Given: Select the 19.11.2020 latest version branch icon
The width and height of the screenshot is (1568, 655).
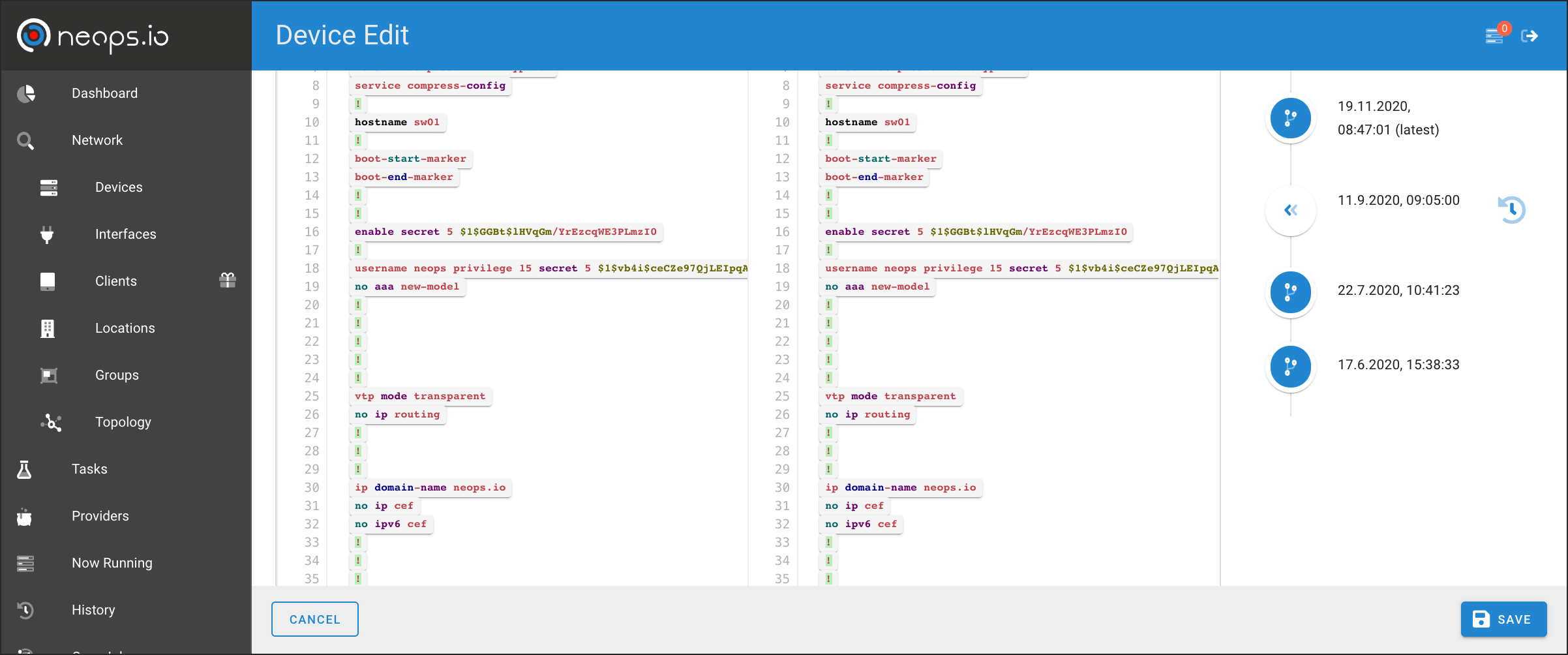Looking at the screenshot, I should [x=1291, y=118].
